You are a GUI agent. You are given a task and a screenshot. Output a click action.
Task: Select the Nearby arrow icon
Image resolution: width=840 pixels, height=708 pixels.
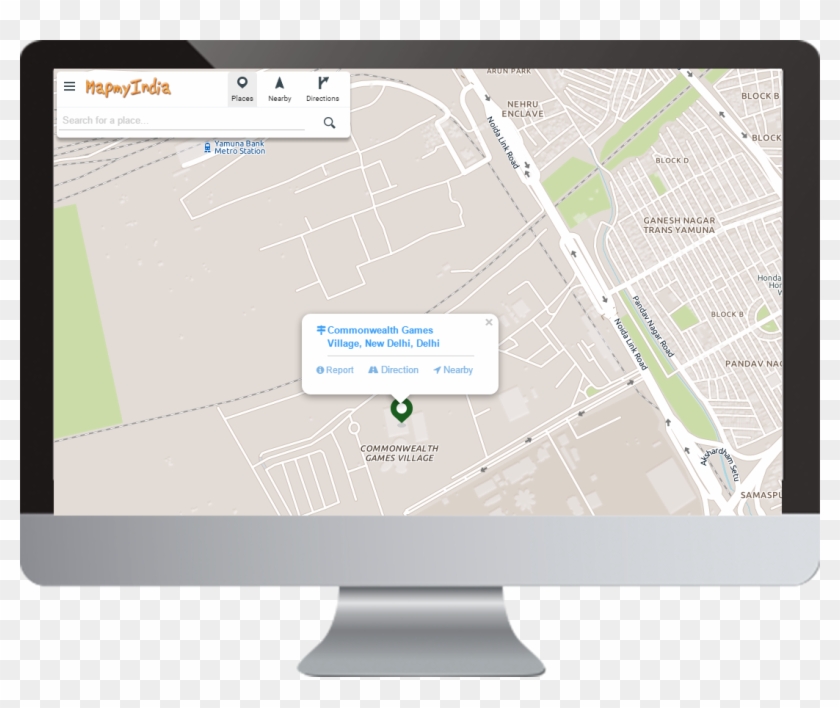point(279,83)
